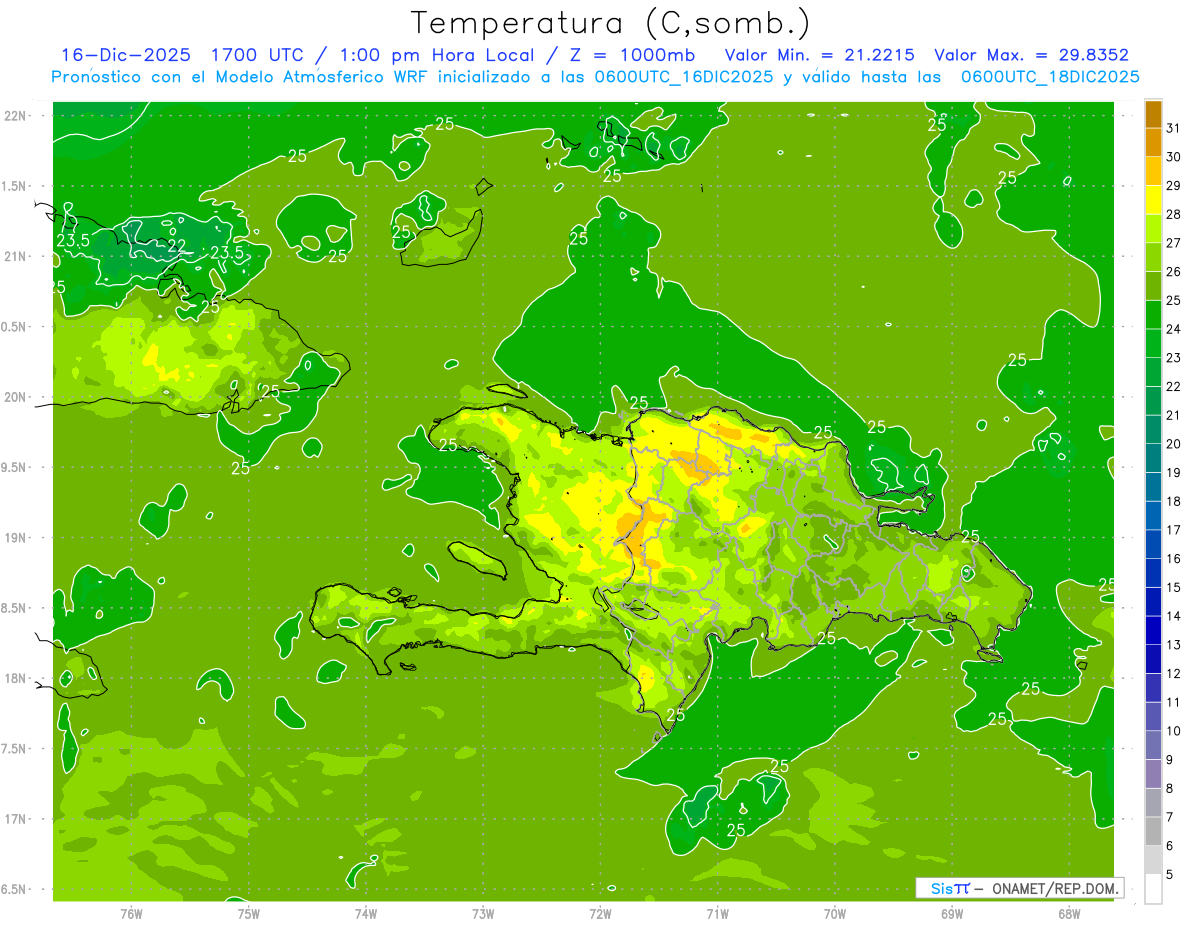
Task: Click the "15" value on the color scale
Action: pyautogui.click(x=1173, y=587)
